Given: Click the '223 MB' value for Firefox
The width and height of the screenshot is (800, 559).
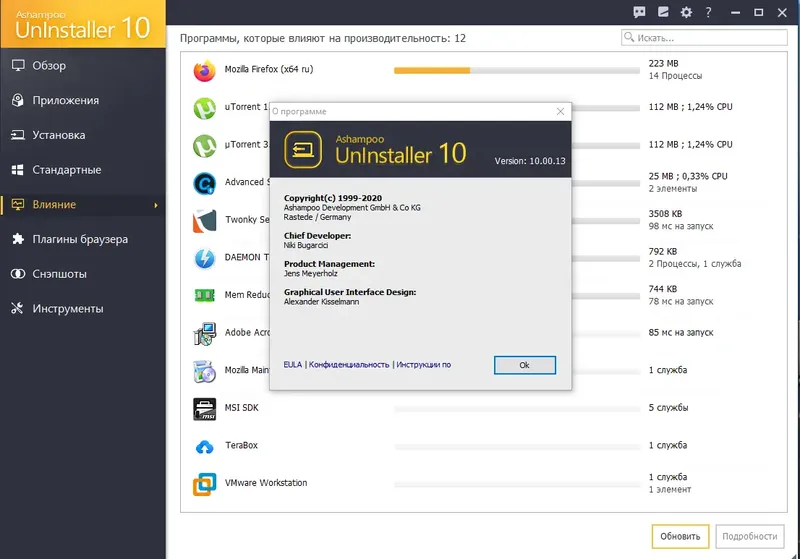Looking at the screenshot, I should 663,63.
